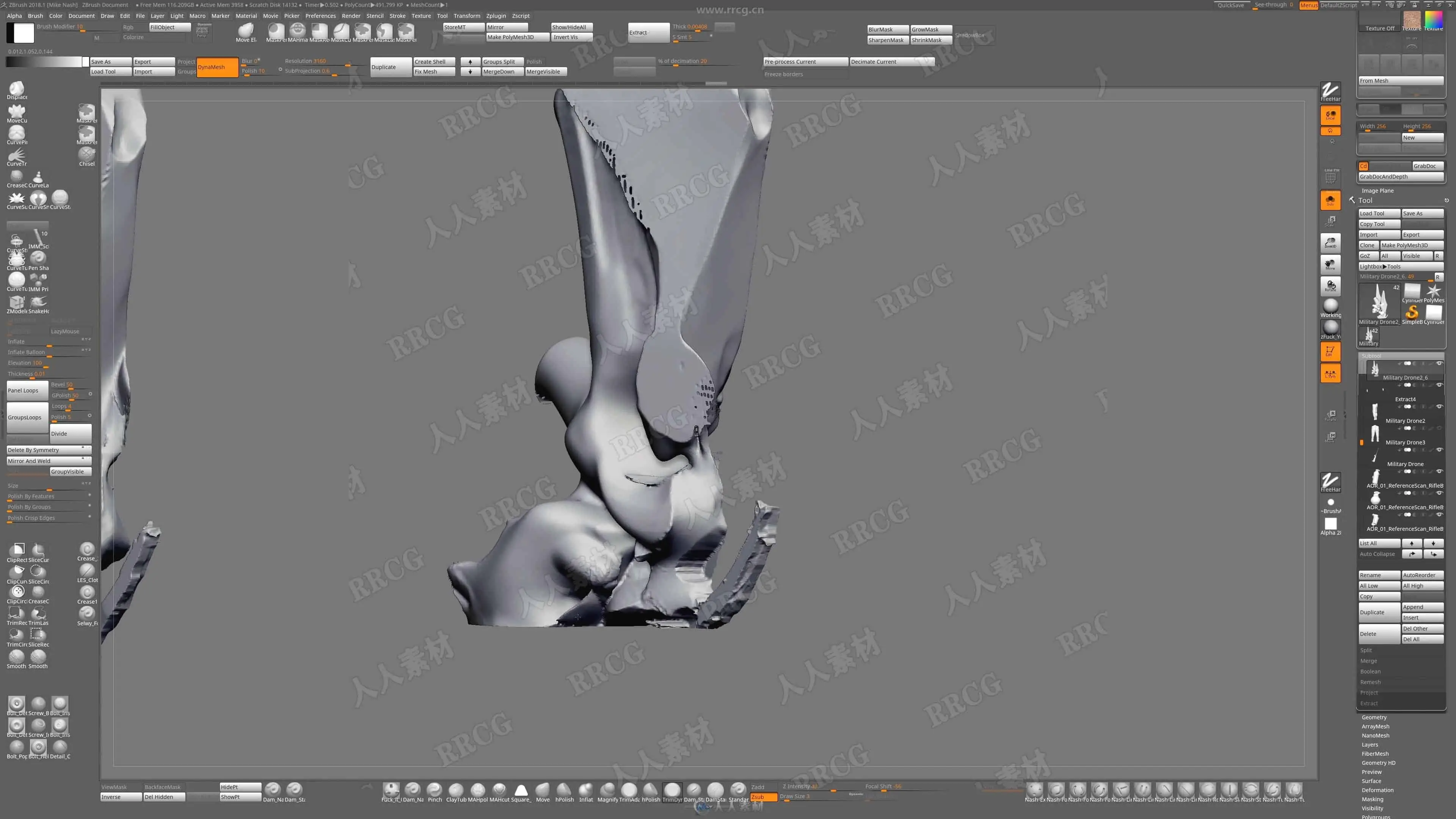Open the Transform menu

pos(466,16)
